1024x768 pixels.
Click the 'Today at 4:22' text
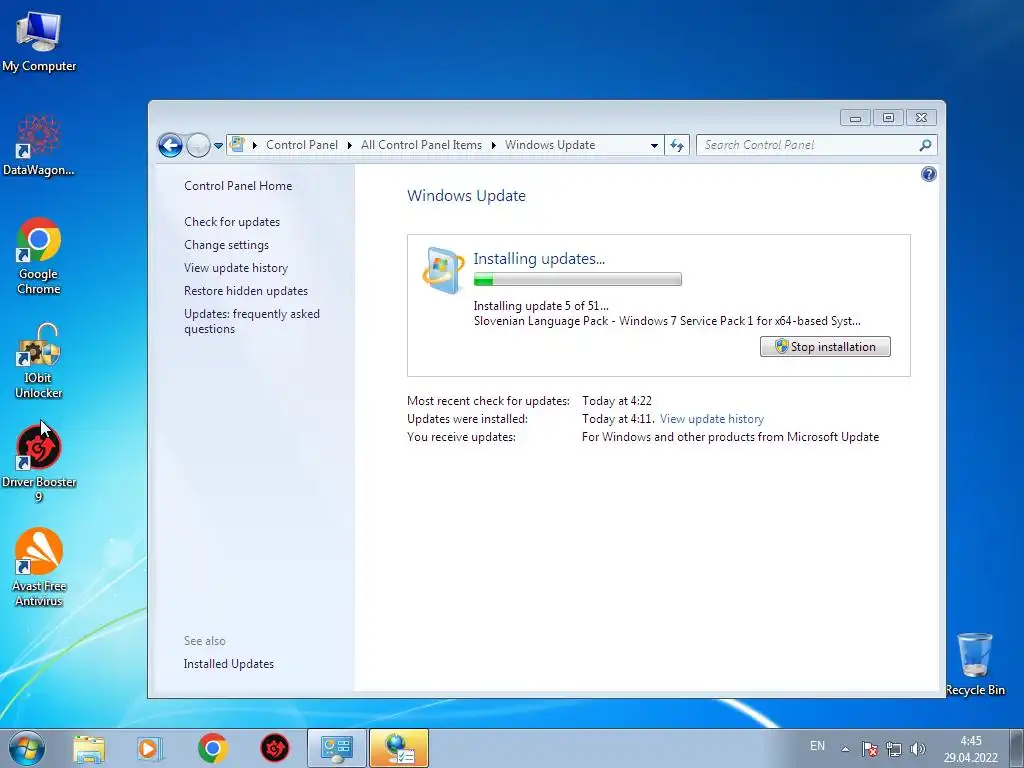point(616,400)
